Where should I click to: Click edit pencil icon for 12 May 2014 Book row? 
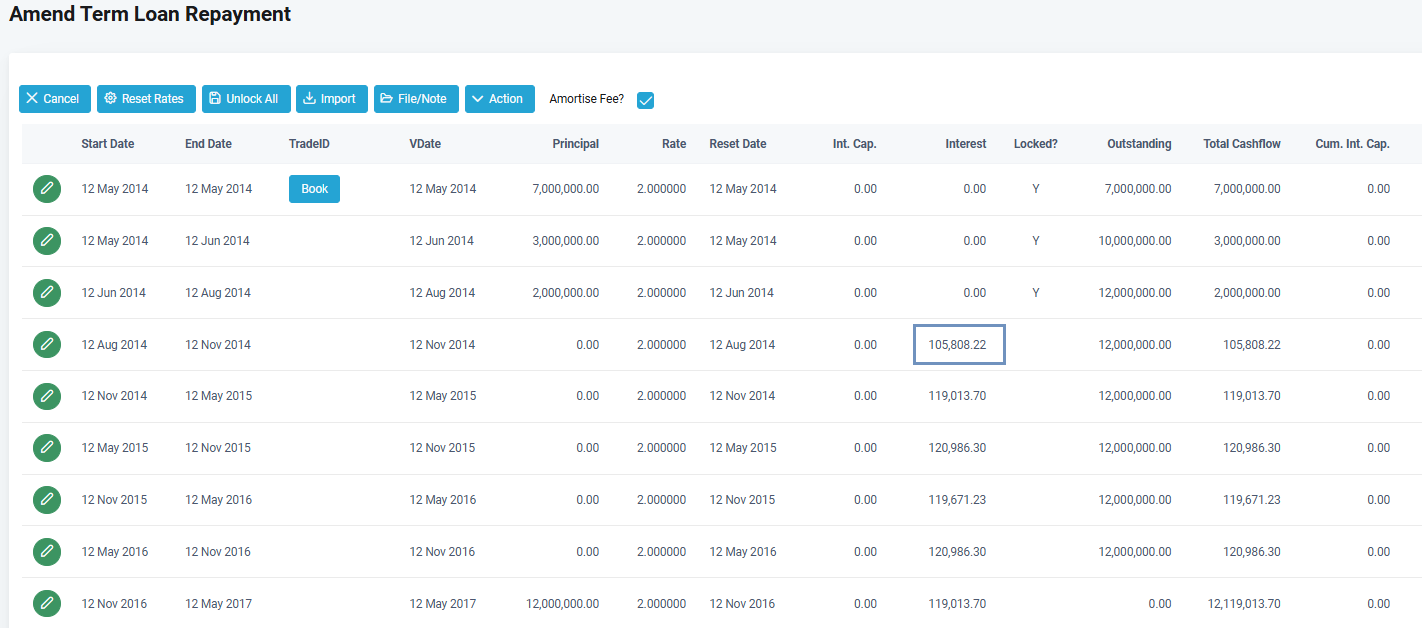click(47, 189)
